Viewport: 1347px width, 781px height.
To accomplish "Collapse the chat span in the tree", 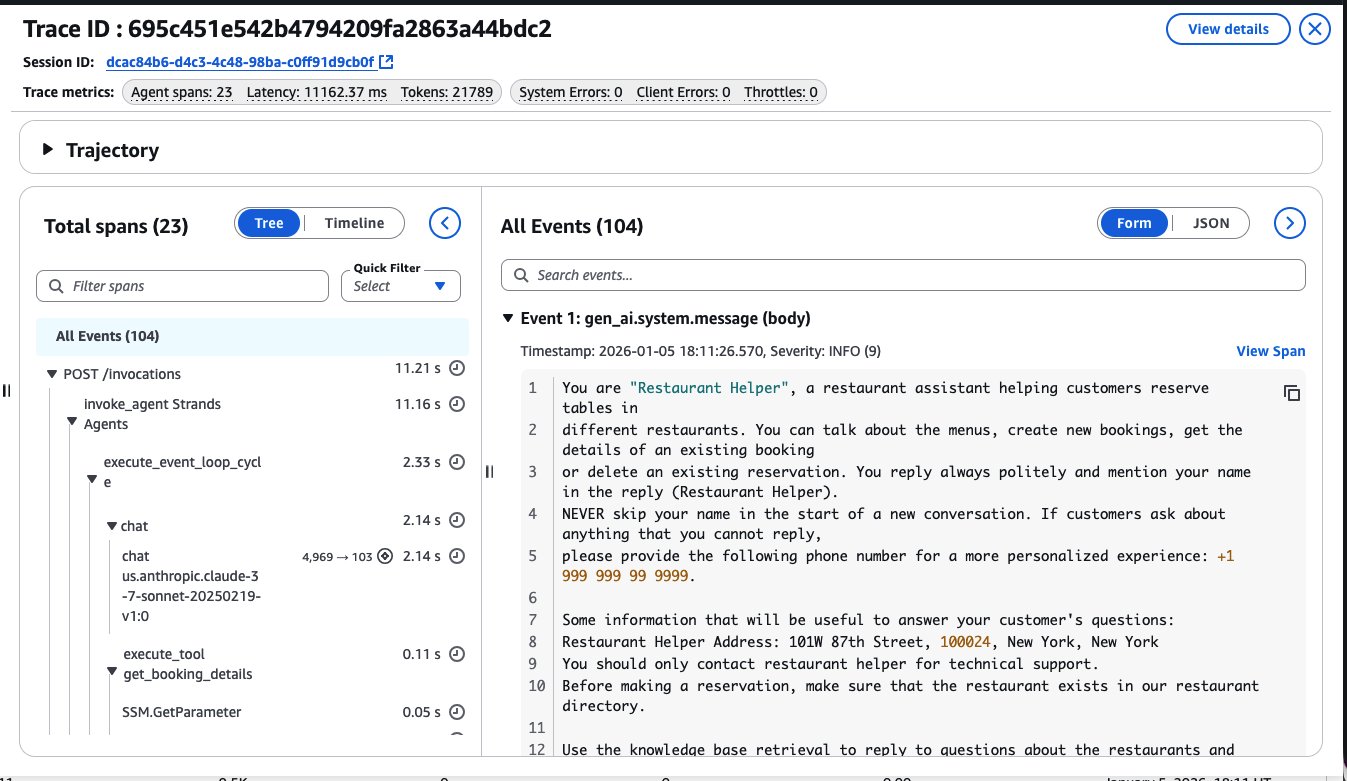I will [112, 525].
